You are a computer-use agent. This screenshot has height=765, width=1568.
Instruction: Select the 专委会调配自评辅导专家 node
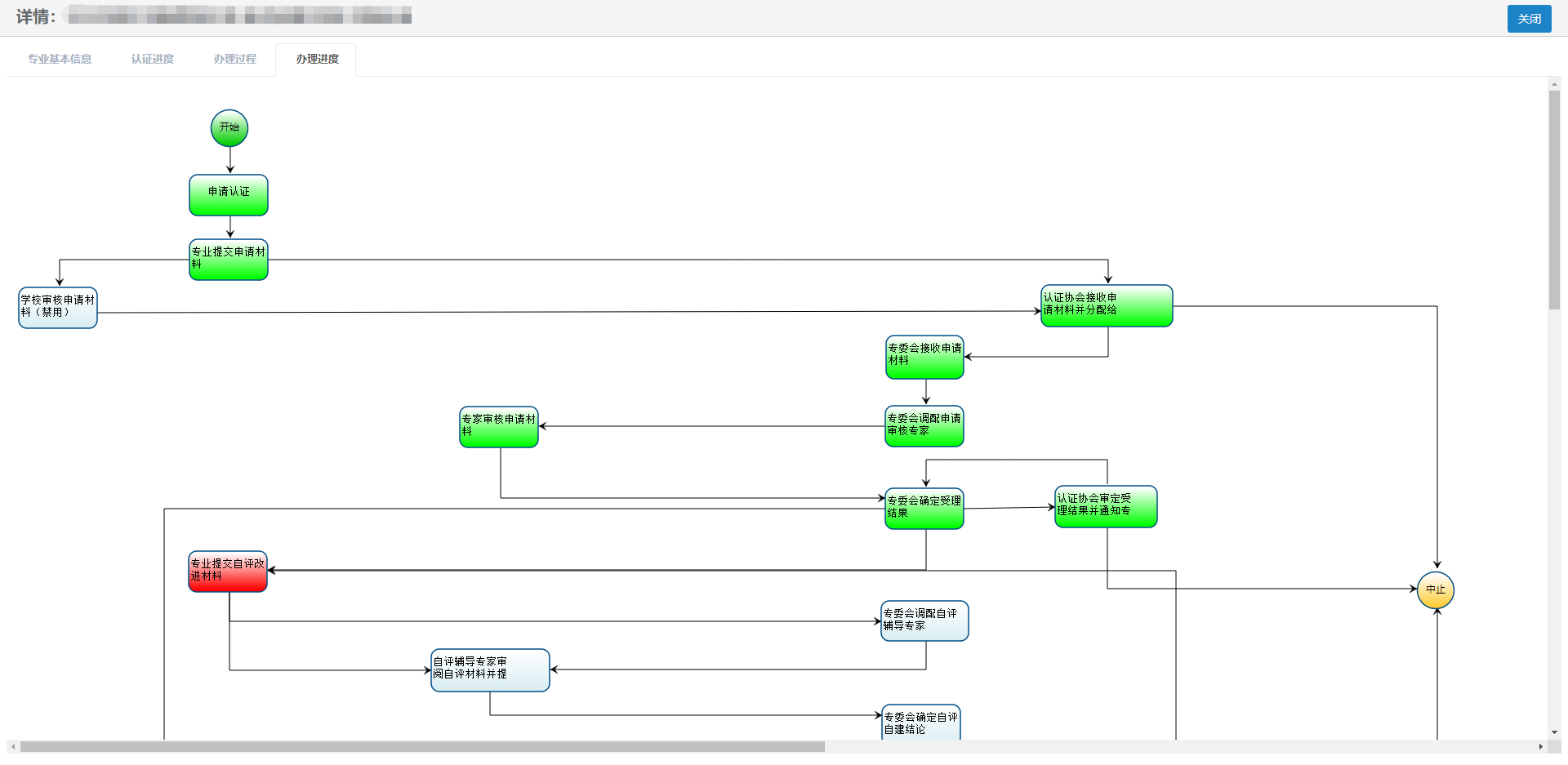tap(924, 621)
